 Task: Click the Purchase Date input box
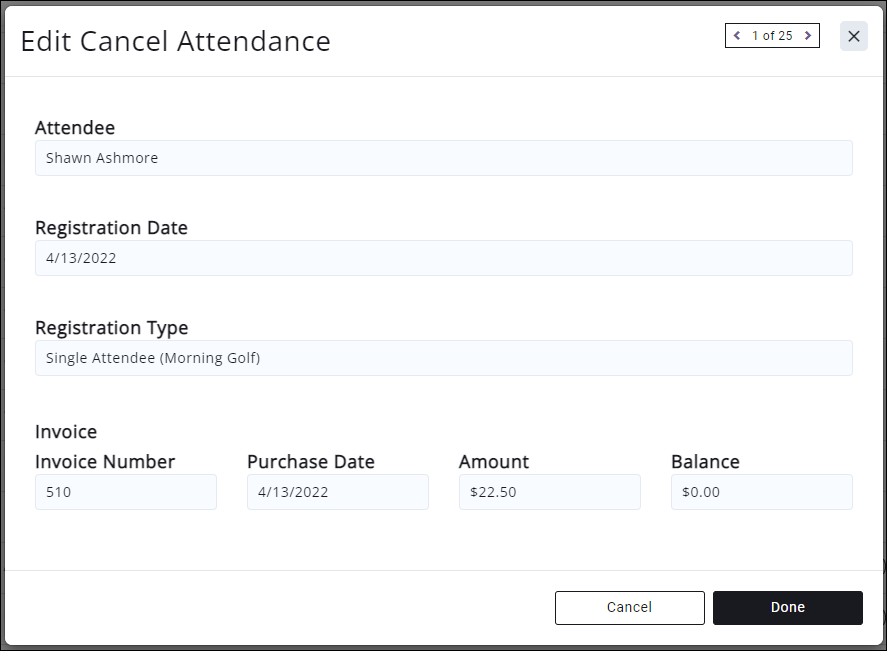click(338, 492)
